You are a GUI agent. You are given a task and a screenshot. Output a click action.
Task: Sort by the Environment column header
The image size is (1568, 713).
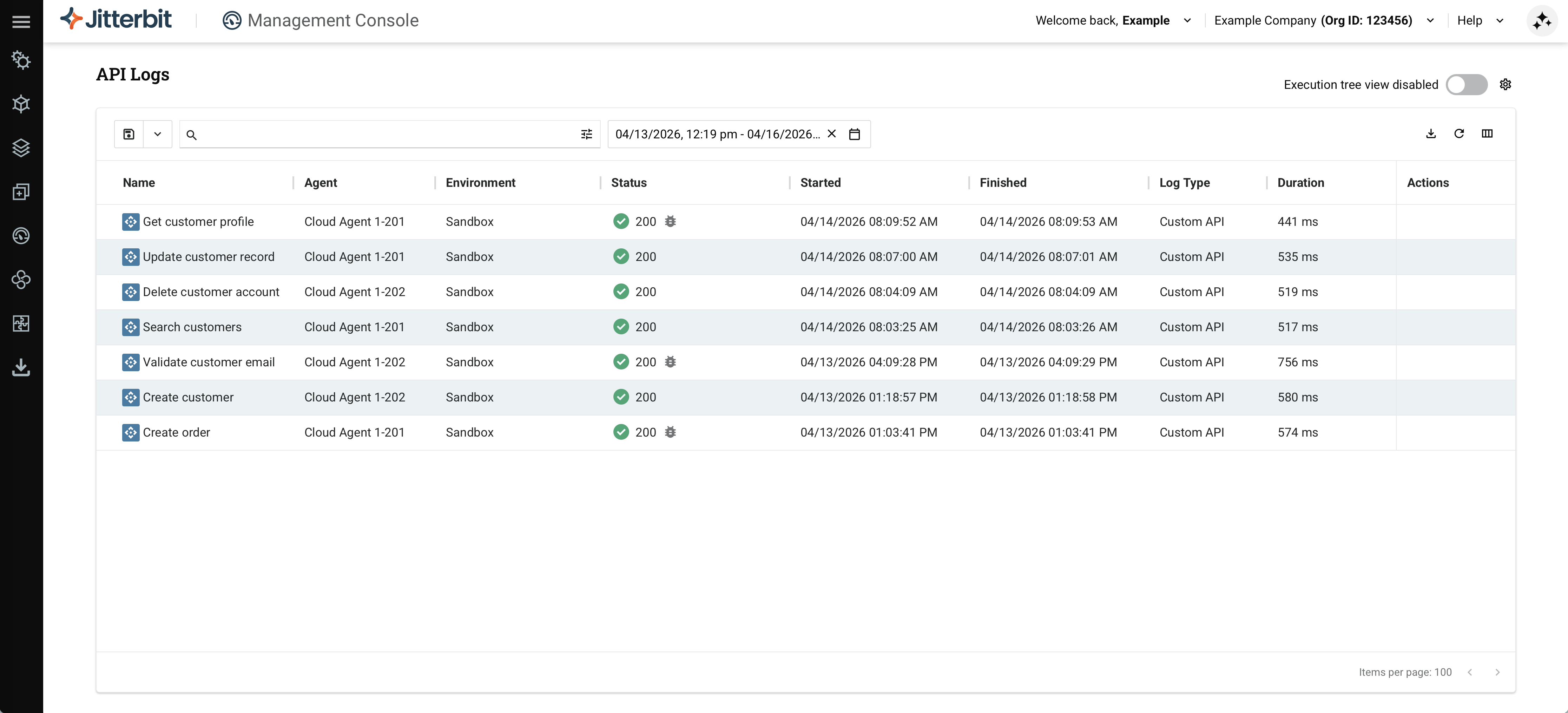point(480,183)
